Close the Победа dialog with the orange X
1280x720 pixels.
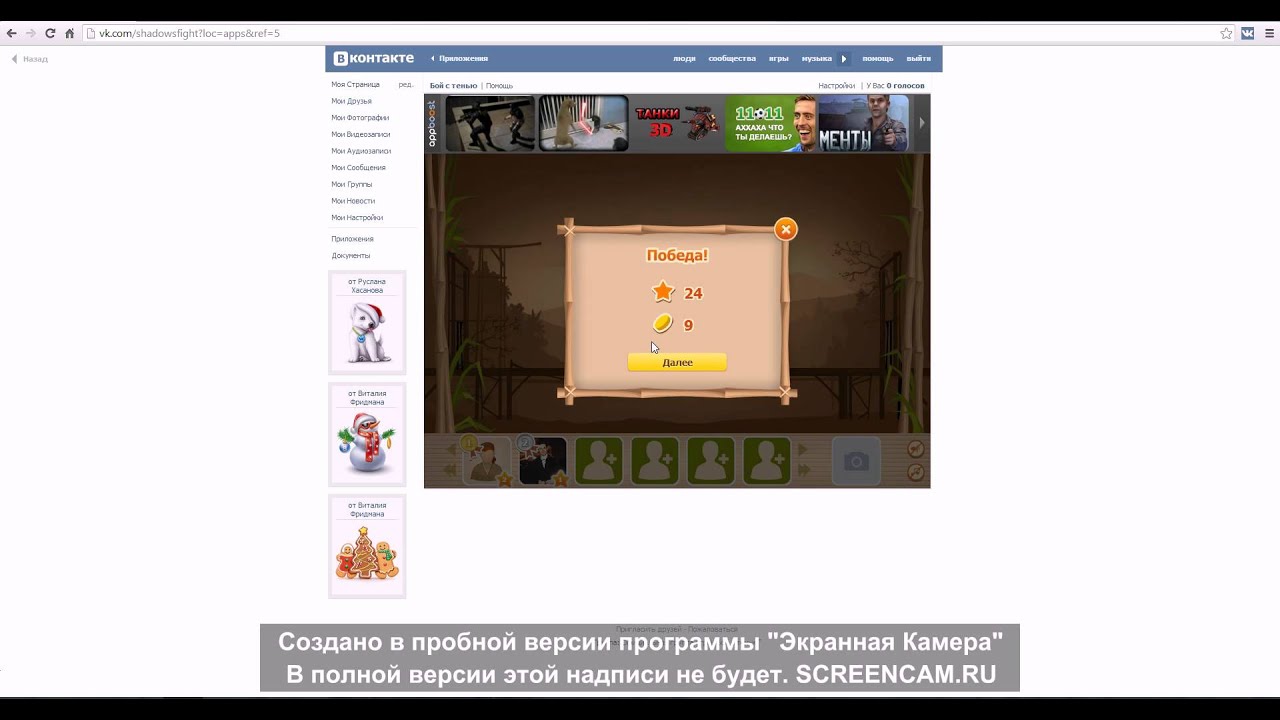786,229
